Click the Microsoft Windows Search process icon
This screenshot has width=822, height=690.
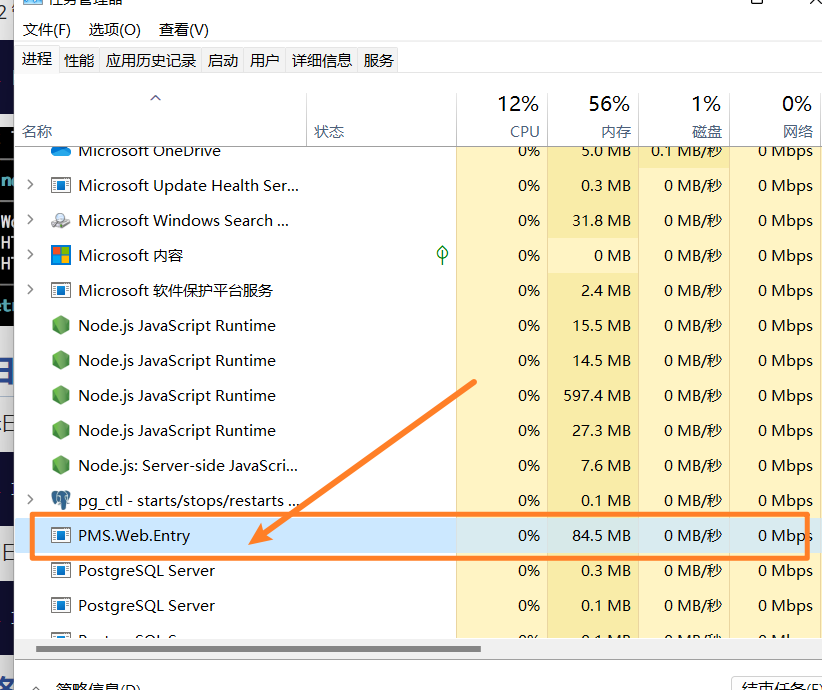[61, 221]
